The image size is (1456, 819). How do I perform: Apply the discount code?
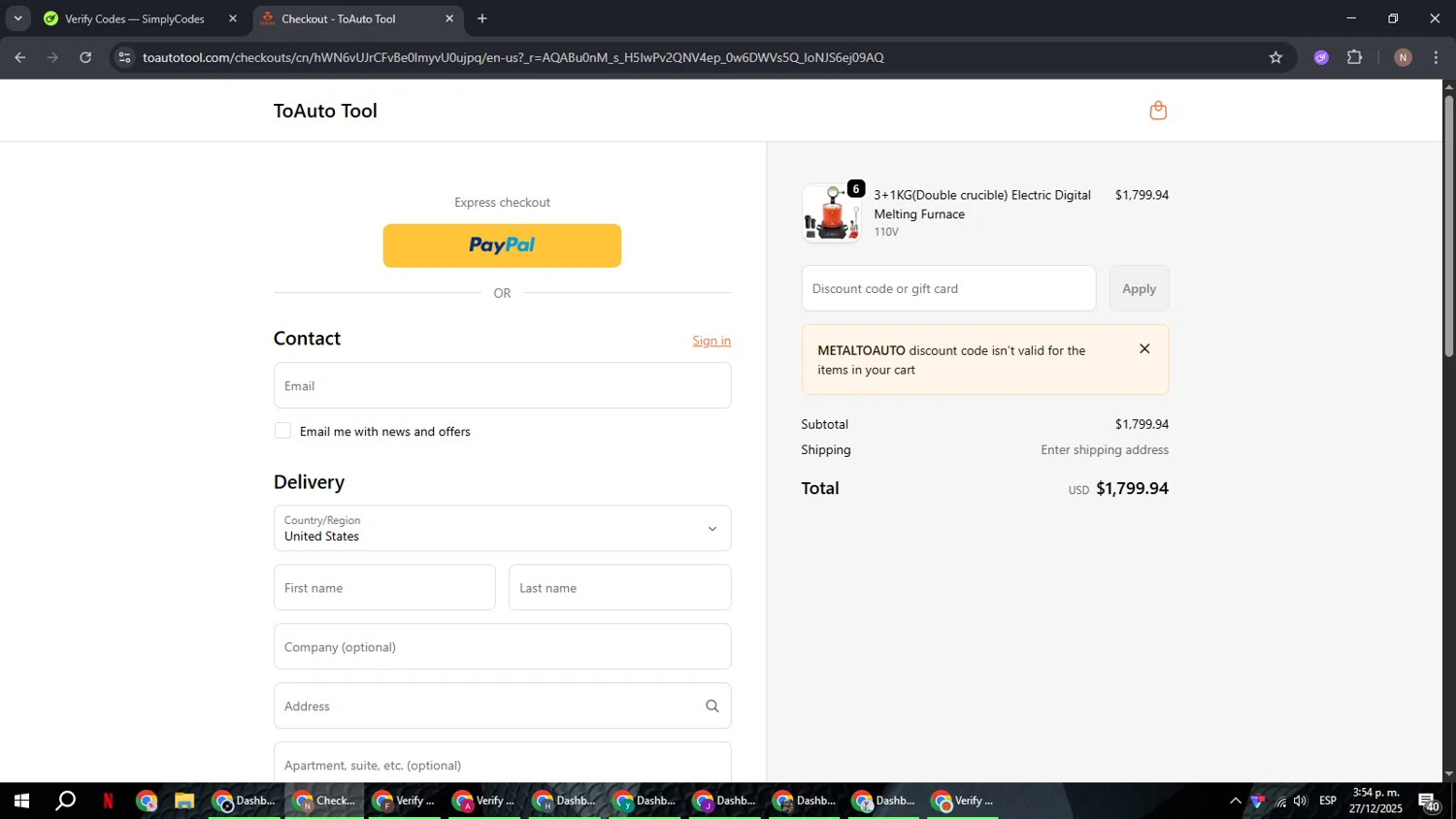(1139, 288)
